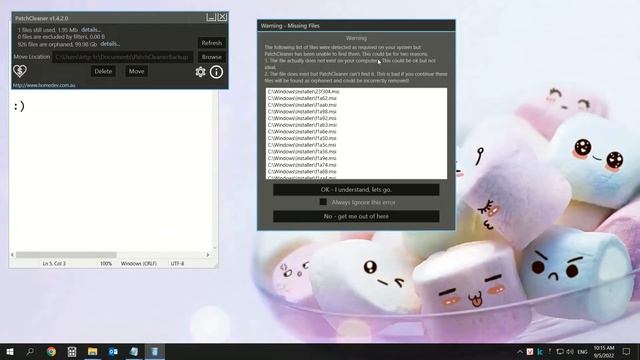Viewport: 640px width, 360px height.
Task: Select file f1a92.msi in the list
Action: point(302,118)
